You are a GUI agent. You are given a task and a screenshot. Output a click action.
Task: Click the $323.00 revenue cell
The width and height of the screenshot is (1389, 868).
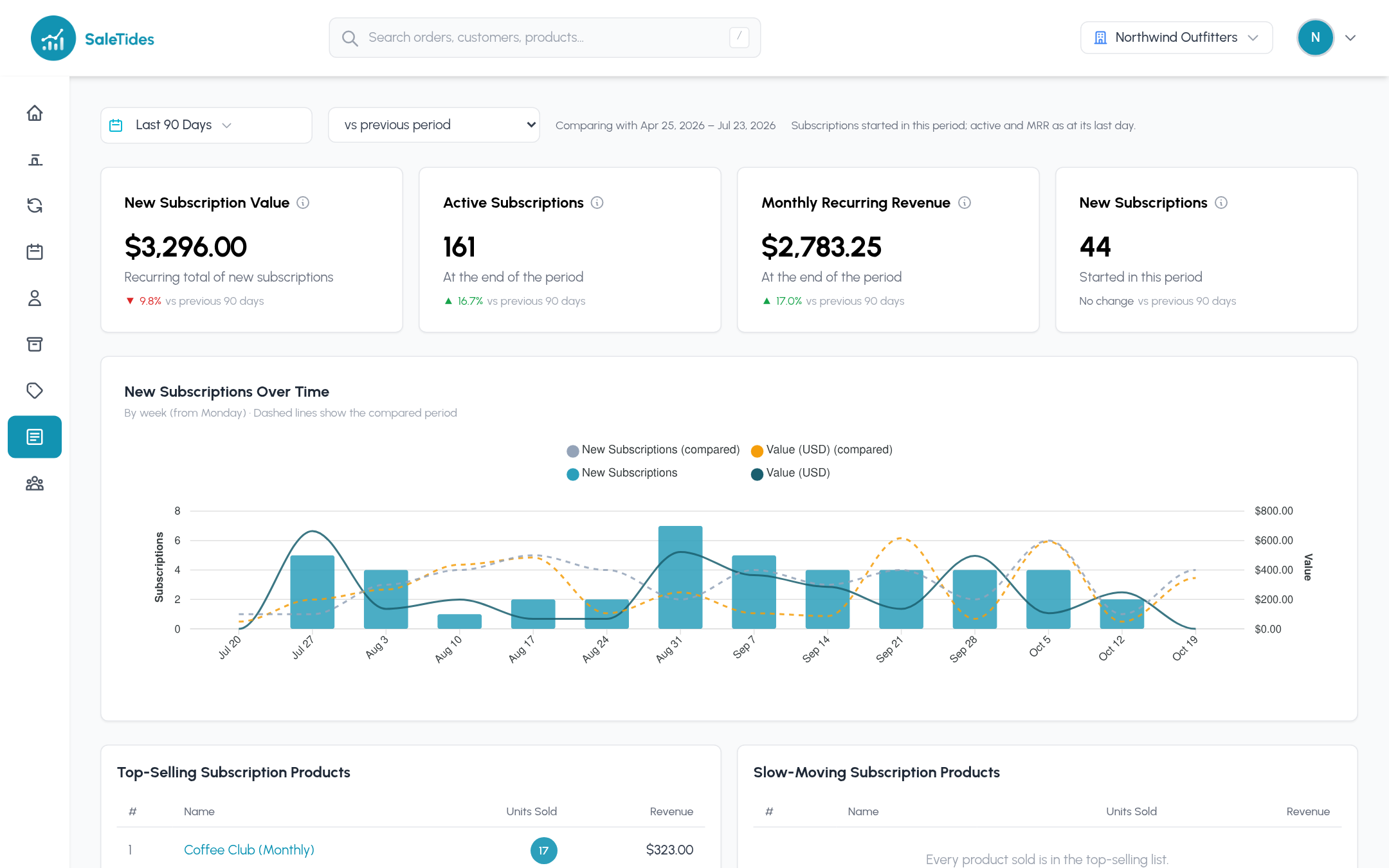tap(669, 850)
